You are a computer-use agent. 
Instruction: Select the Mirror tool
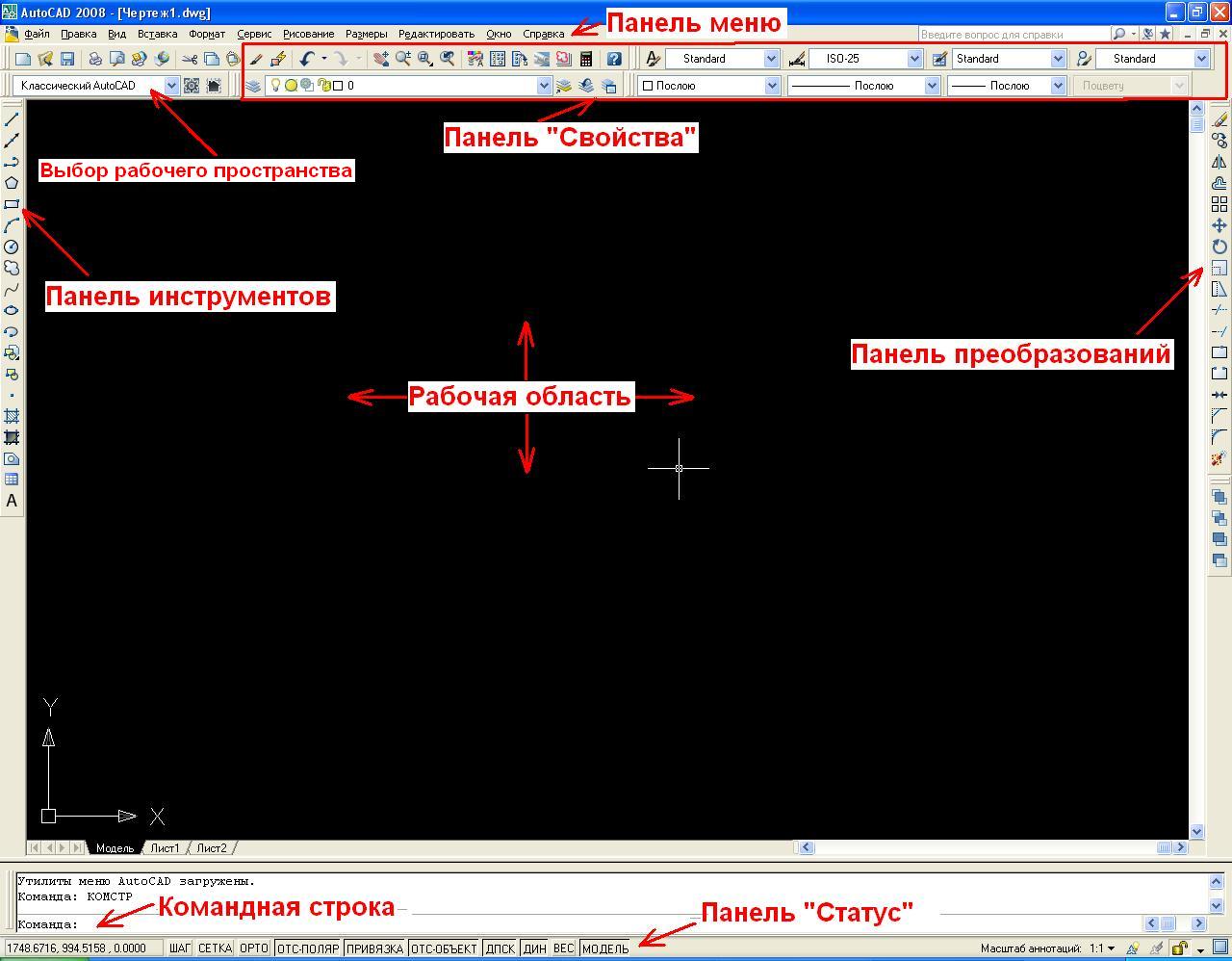[1219, 162]
